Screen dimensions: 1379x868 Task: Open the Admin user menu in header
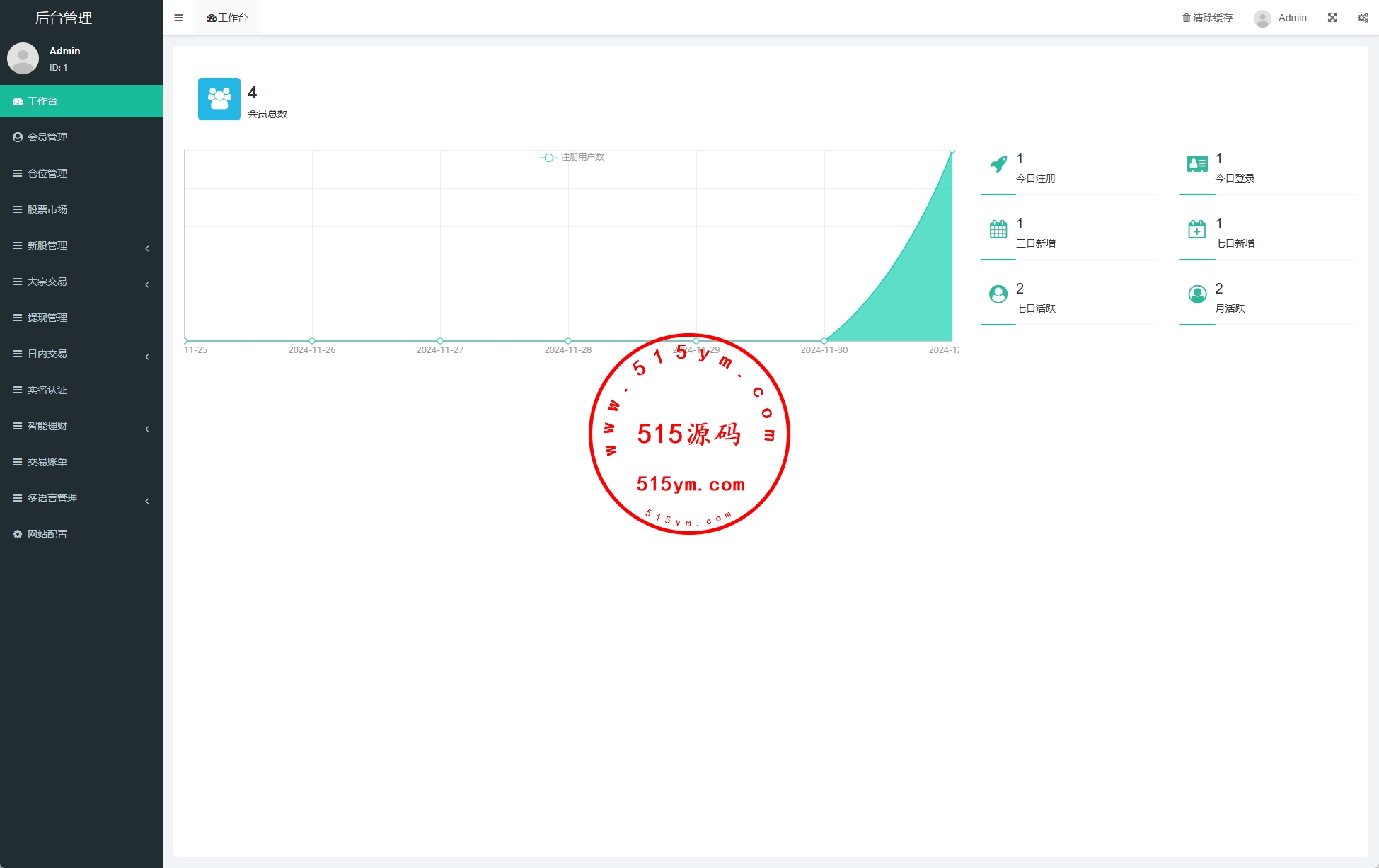1281,18
